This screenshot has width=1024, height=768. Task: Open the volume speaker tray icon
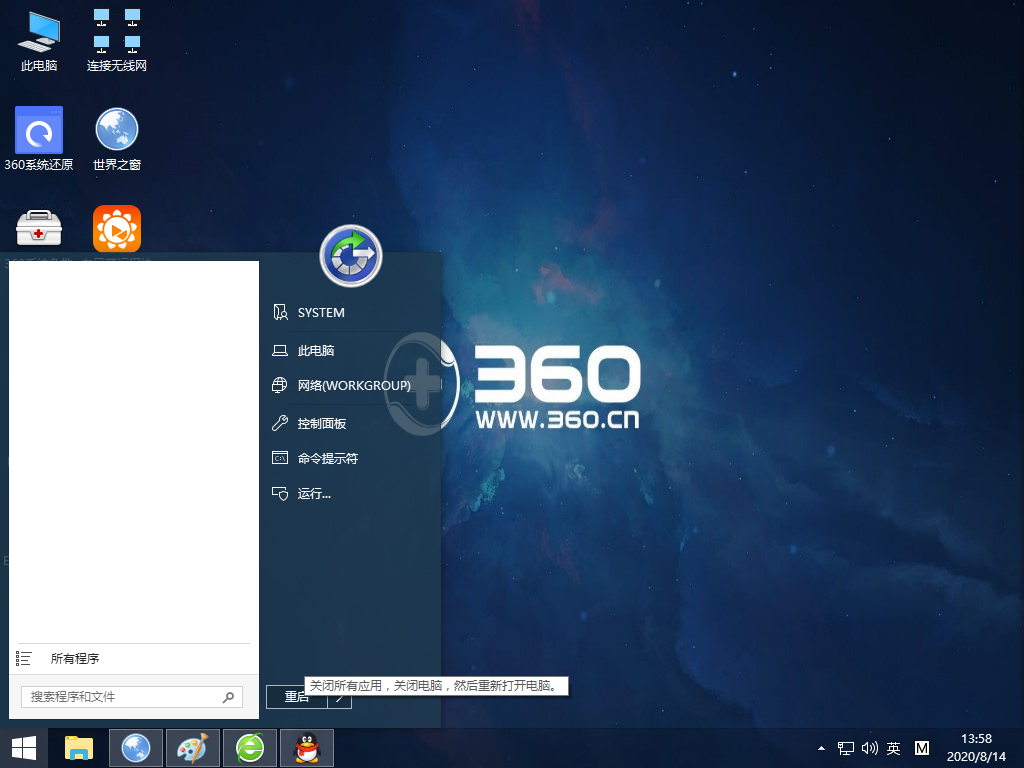coord(869,748)
